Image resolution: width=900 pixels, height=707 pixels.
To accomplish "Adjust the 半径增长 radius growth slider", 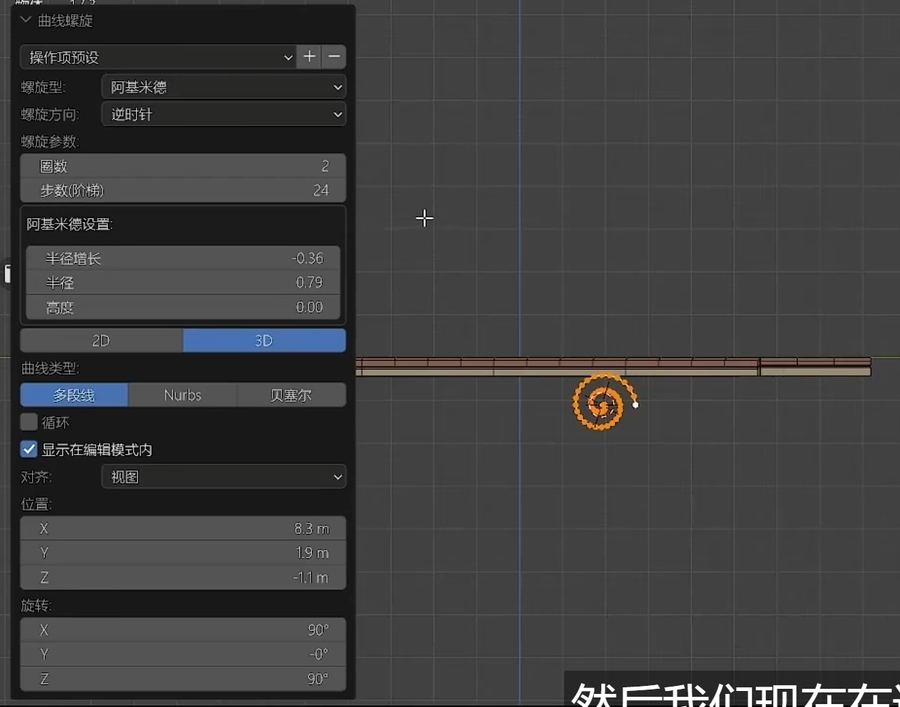I will pyautogui.click(x=183, y=259).
